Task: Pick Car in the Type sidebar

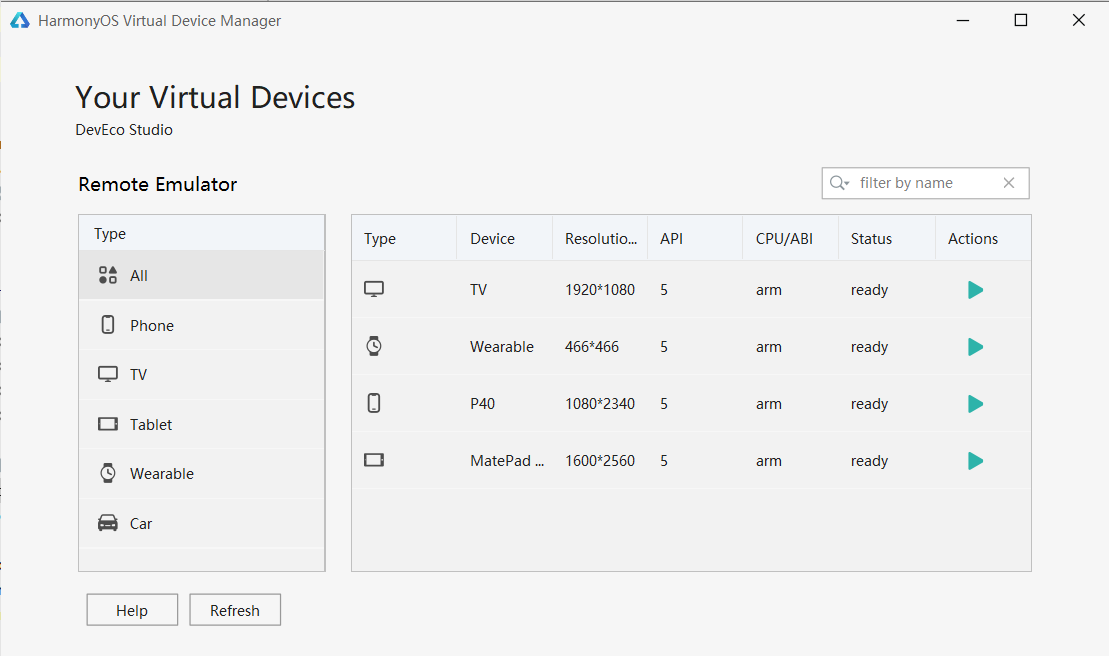Action: coord(202,524)
